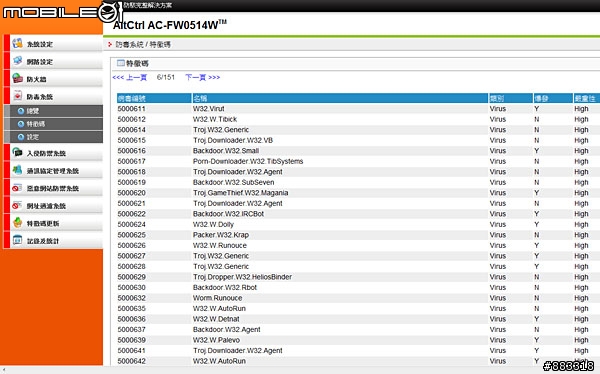The height and width of the screenshot is (374, 600).
Task: Select the Backdoor.W32.SubSeven entry
Action: 233,183
